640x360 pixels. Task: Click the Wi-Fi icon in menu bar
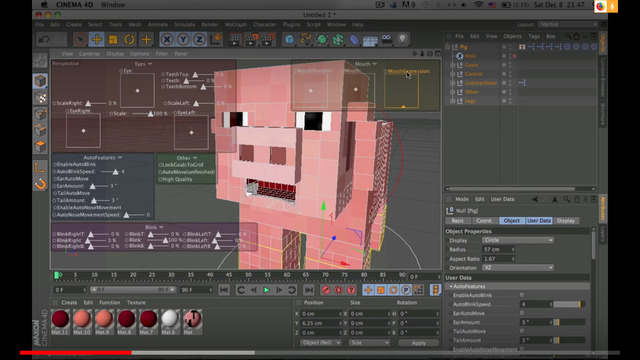[x=478, y=5]
